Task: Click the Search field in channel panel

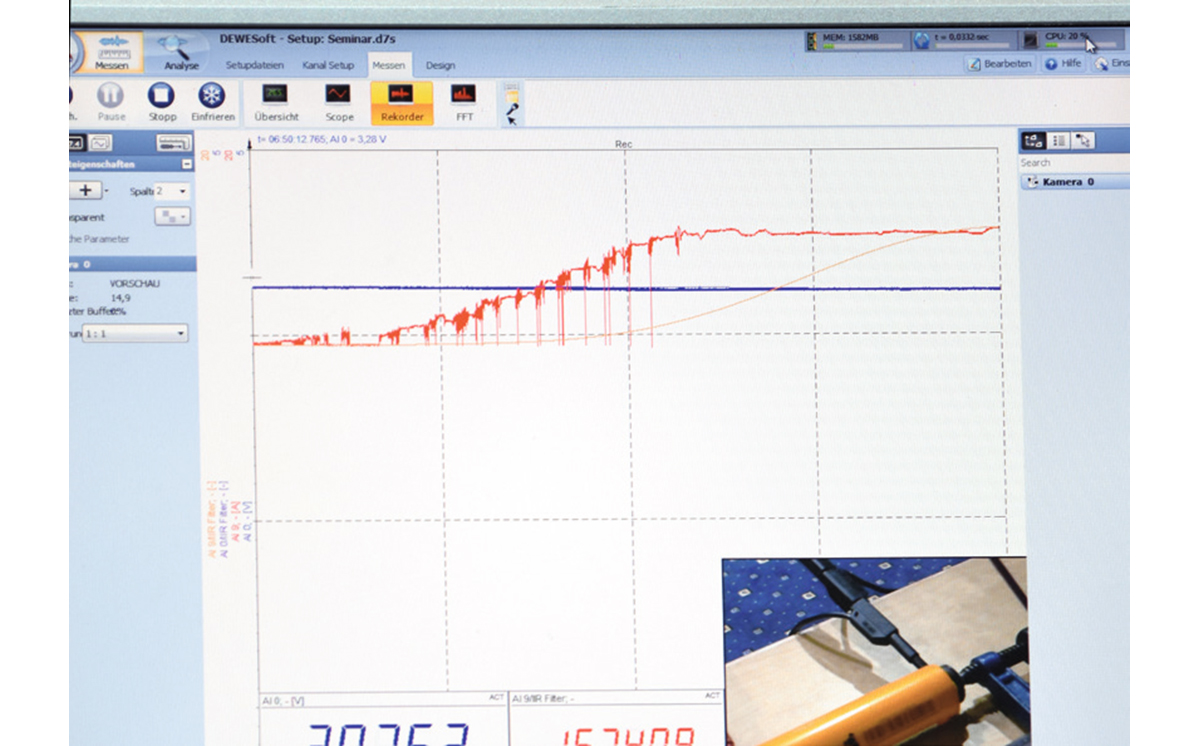Action: pyautogui.click(x=1074, y=162)
